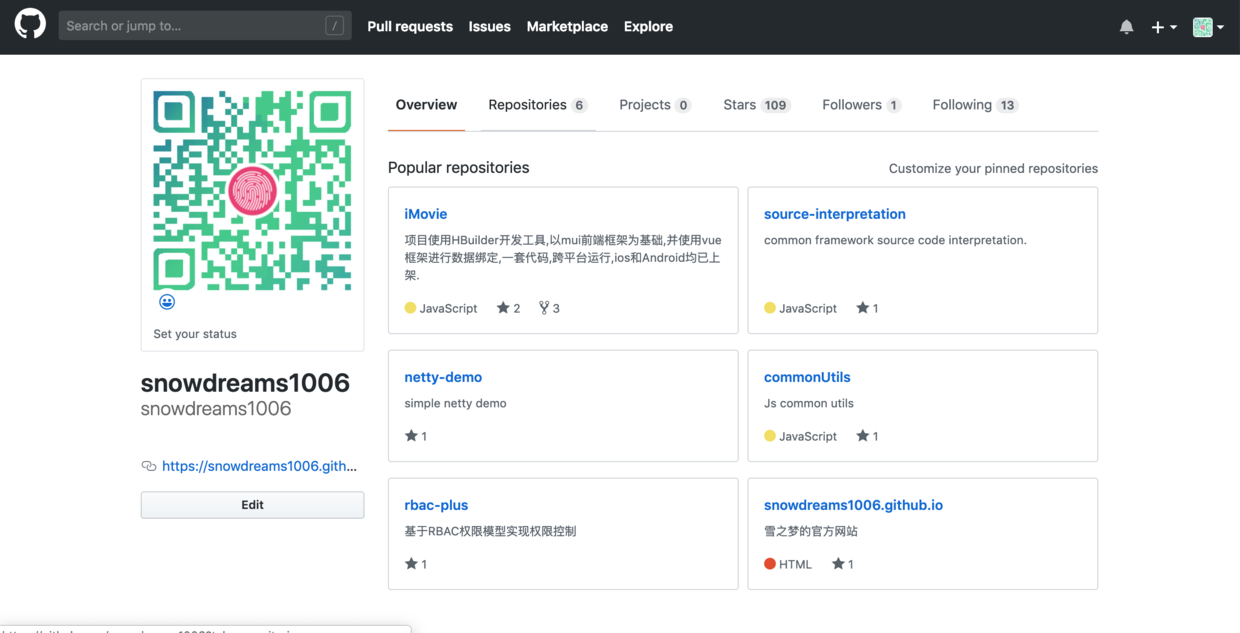Click the smiley set status icon
Image resolution: width=1240 pixels, height=633 pixels.
(167, 301)
